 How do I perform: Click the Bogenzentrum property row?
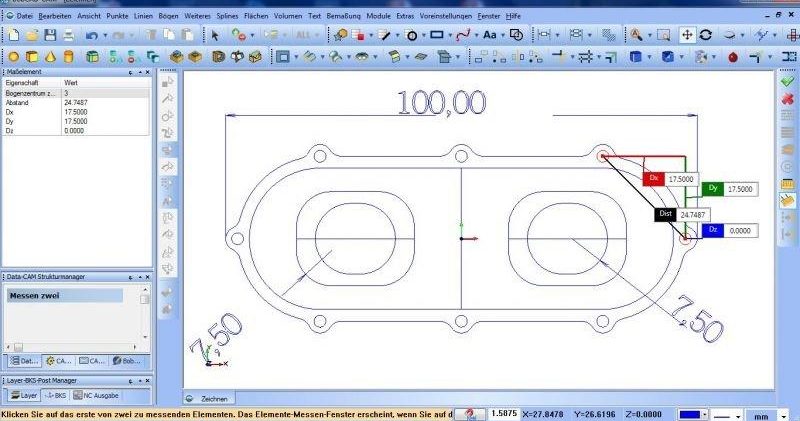[x=77, y=93]
